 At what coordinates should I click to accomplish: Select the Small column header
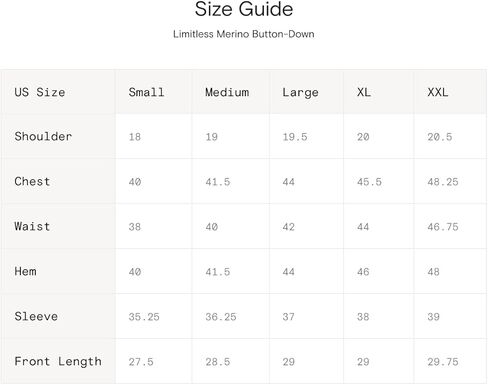[x=146, y=92]
